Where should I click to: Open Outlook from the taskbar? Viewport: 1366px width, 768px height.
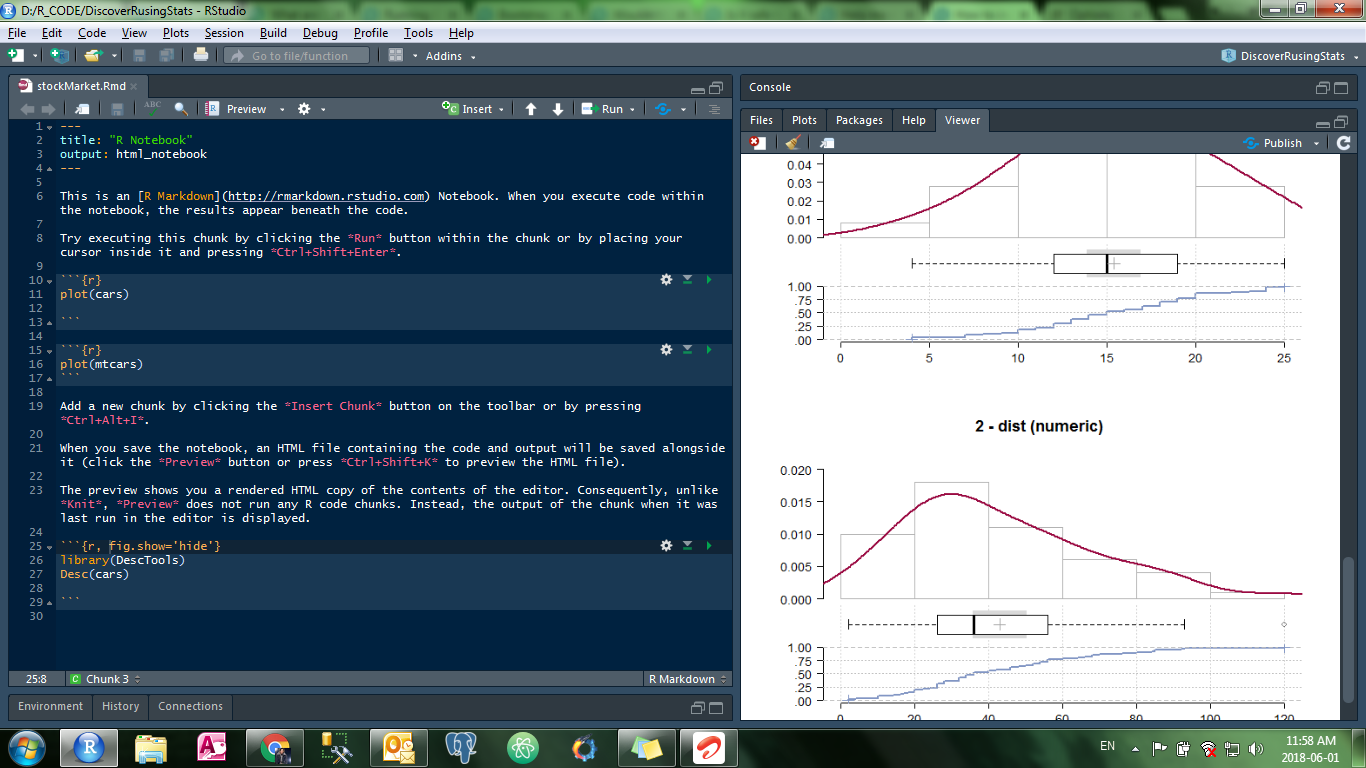[399, 747]
